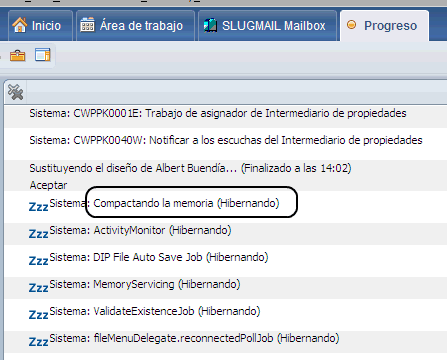Click the house icon on Inicio tab
This screenshot has width=447, height=360.
pyautogui.click(x=20, y=25)
